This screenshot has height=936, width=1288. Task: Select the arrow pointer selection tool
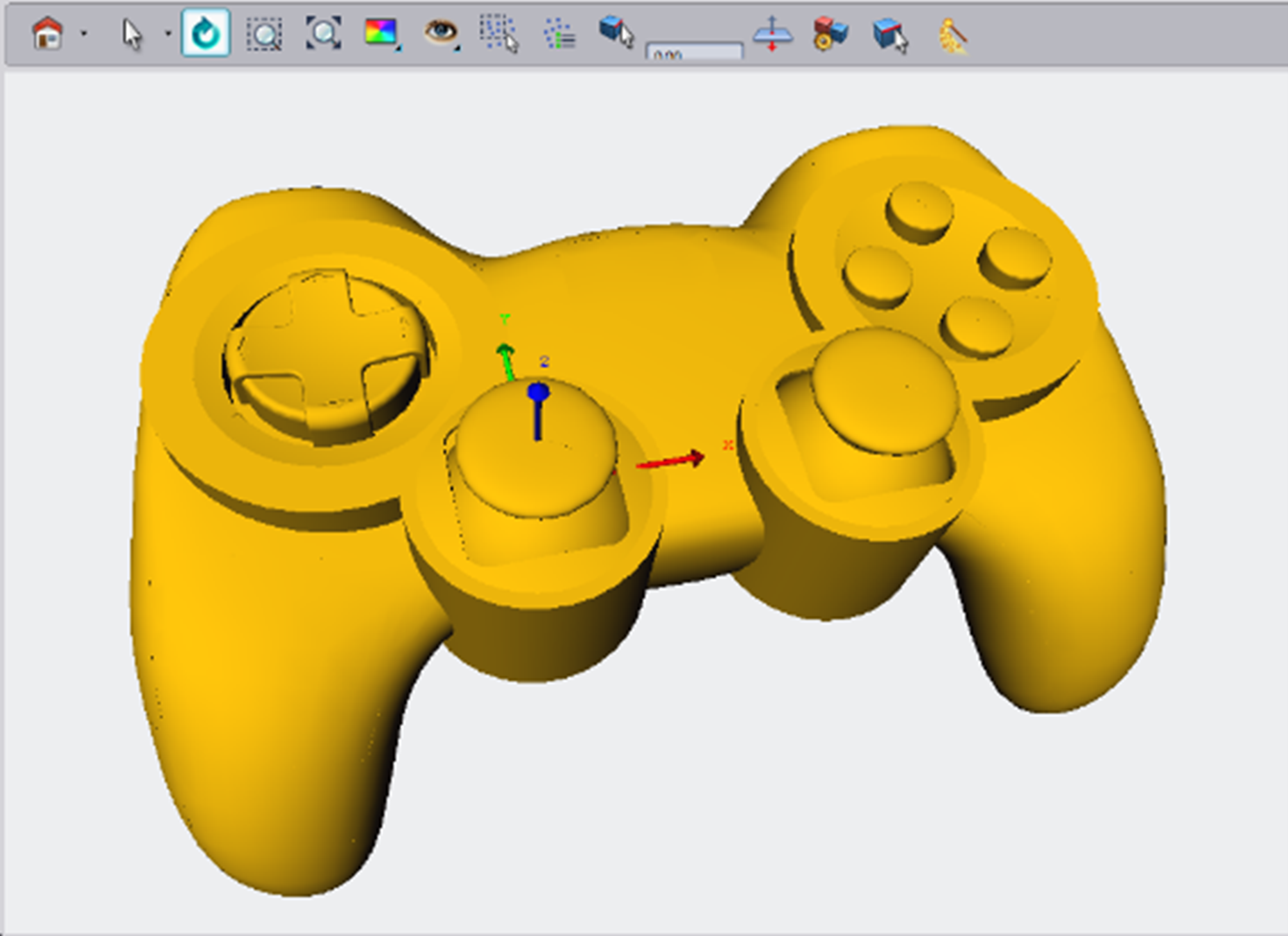132,33
